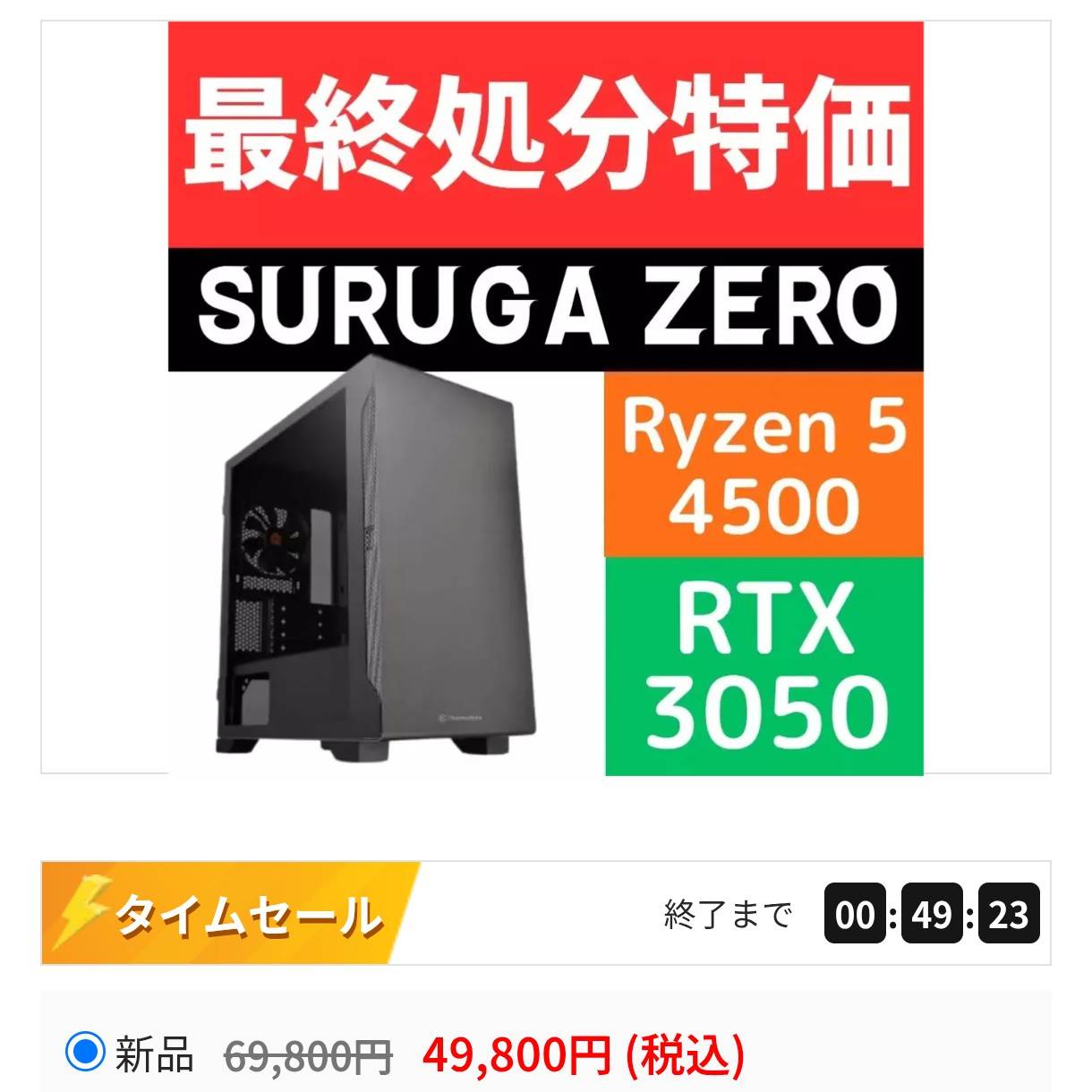The height and width of the screenshot is (1092, 1092).
Task: Click the red 最終処分特価 banner
Action: 546,135
